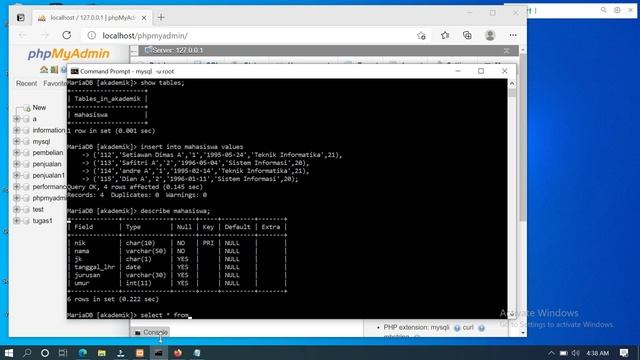
Task: Click the site information icon in address bar
Action: tap(92, 36)
